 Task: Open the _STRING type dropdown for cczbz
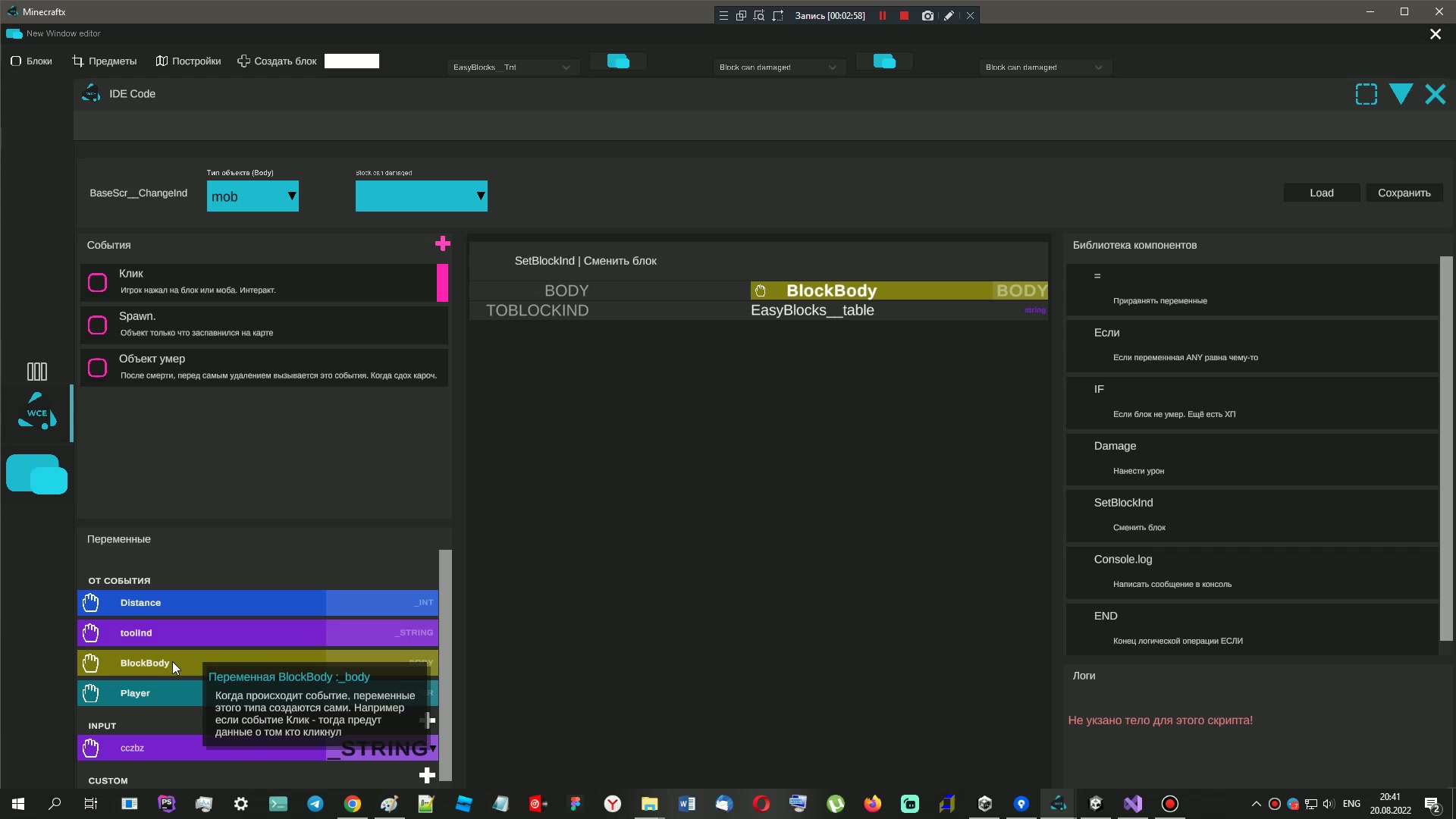coord(382,748)
